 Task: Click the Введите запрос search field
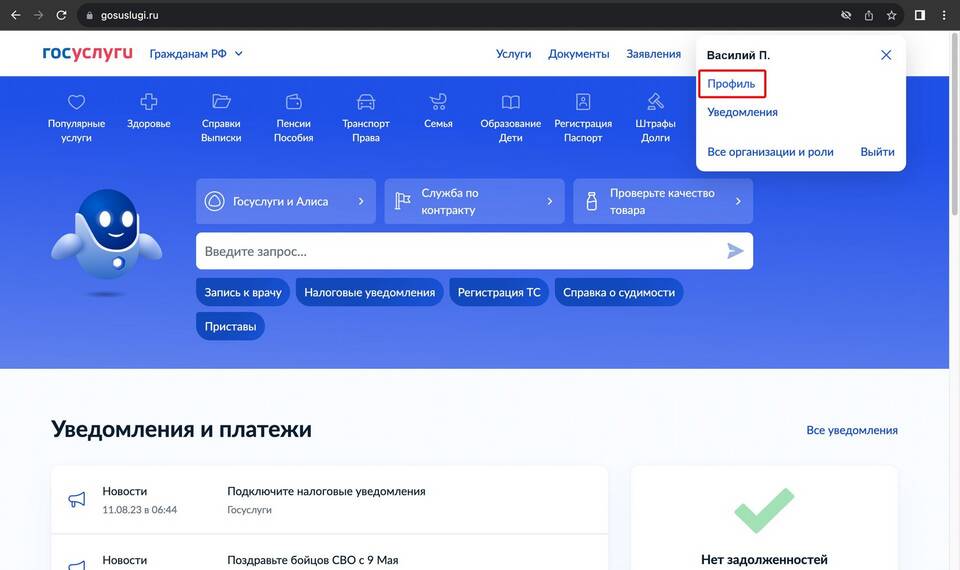point(460,251)
